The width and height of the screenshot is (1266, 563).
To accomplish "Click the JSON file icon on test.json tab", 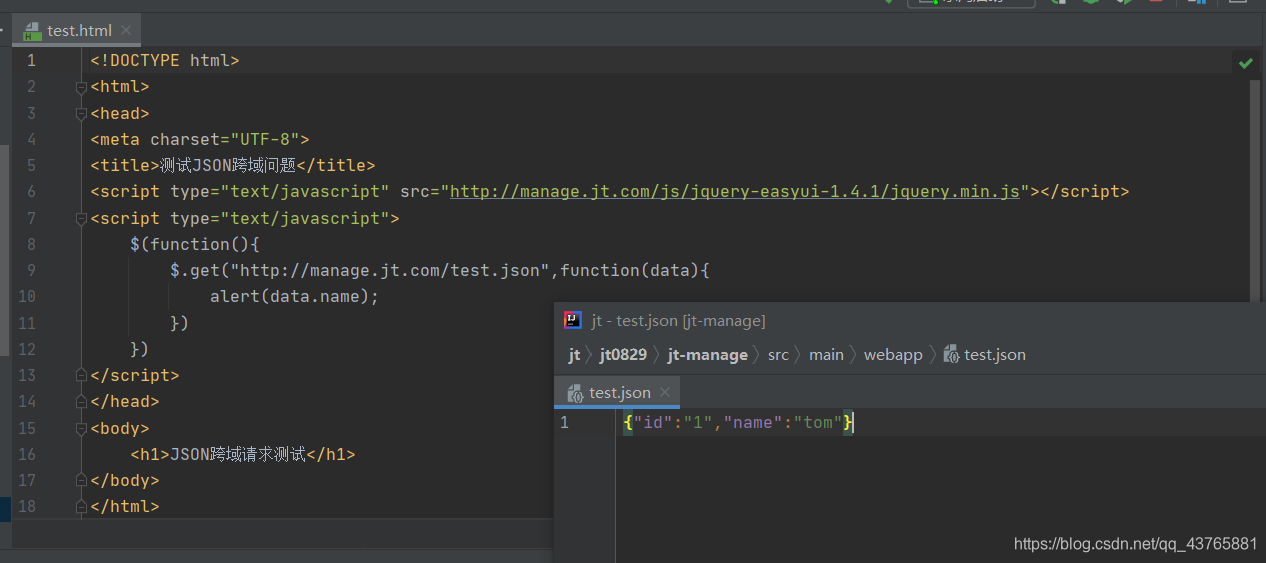I will coord(576,393).
